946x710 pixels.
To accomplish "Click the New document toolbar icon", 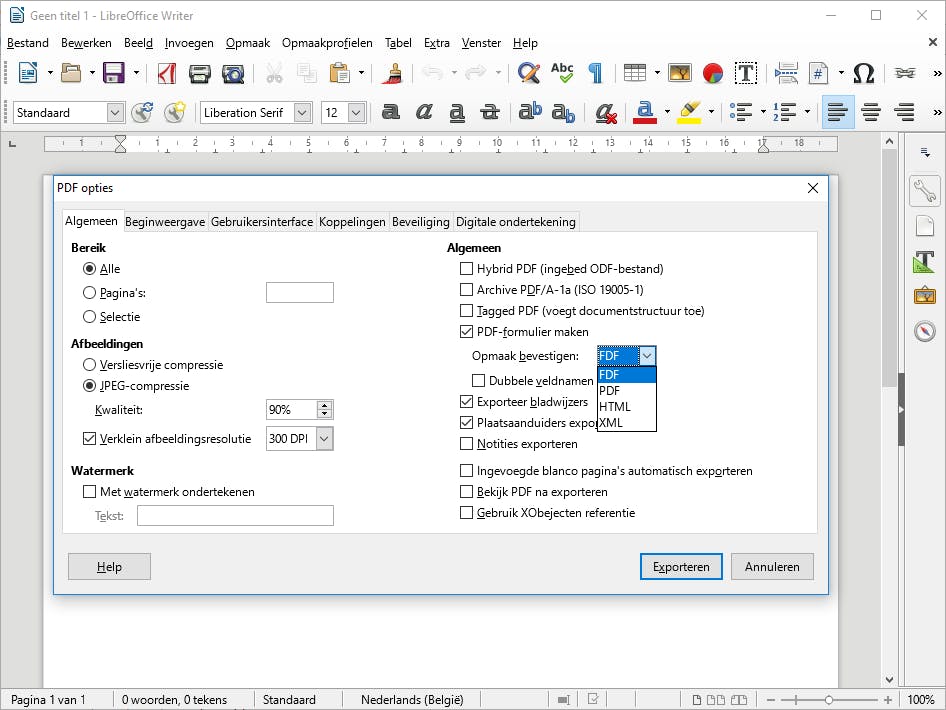I will [x=28, y=73].
